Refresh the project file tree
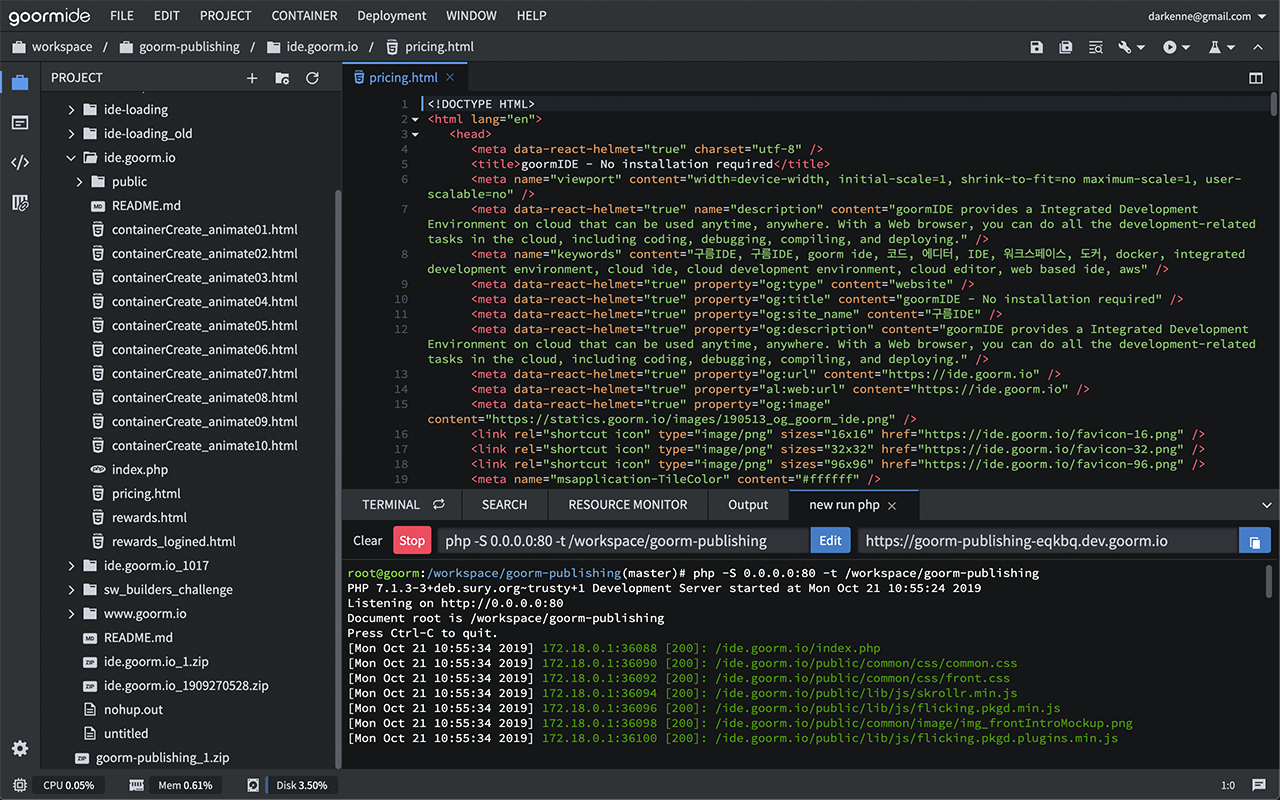The width and height of the screenshot is (1280, 800). [313, 77]
